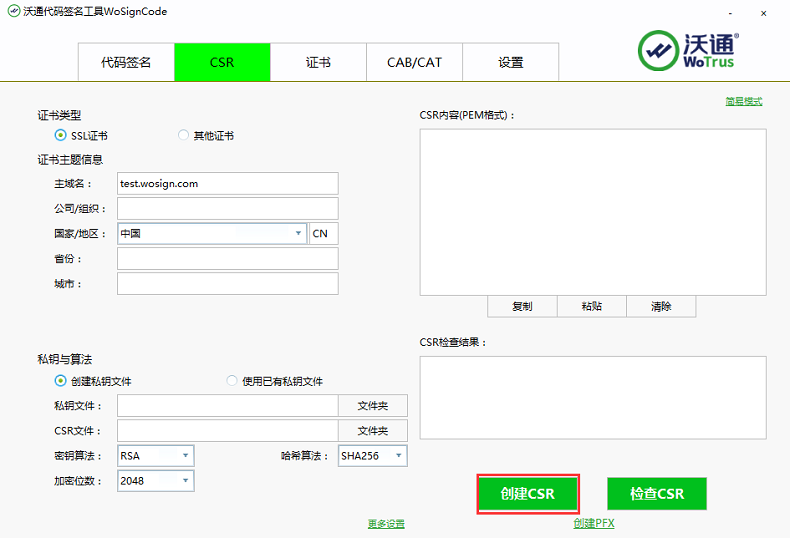Expand the 国家/地区 country dropdown
The height and width of the screenshot is (538, 790).
click(x=298, y=234)
